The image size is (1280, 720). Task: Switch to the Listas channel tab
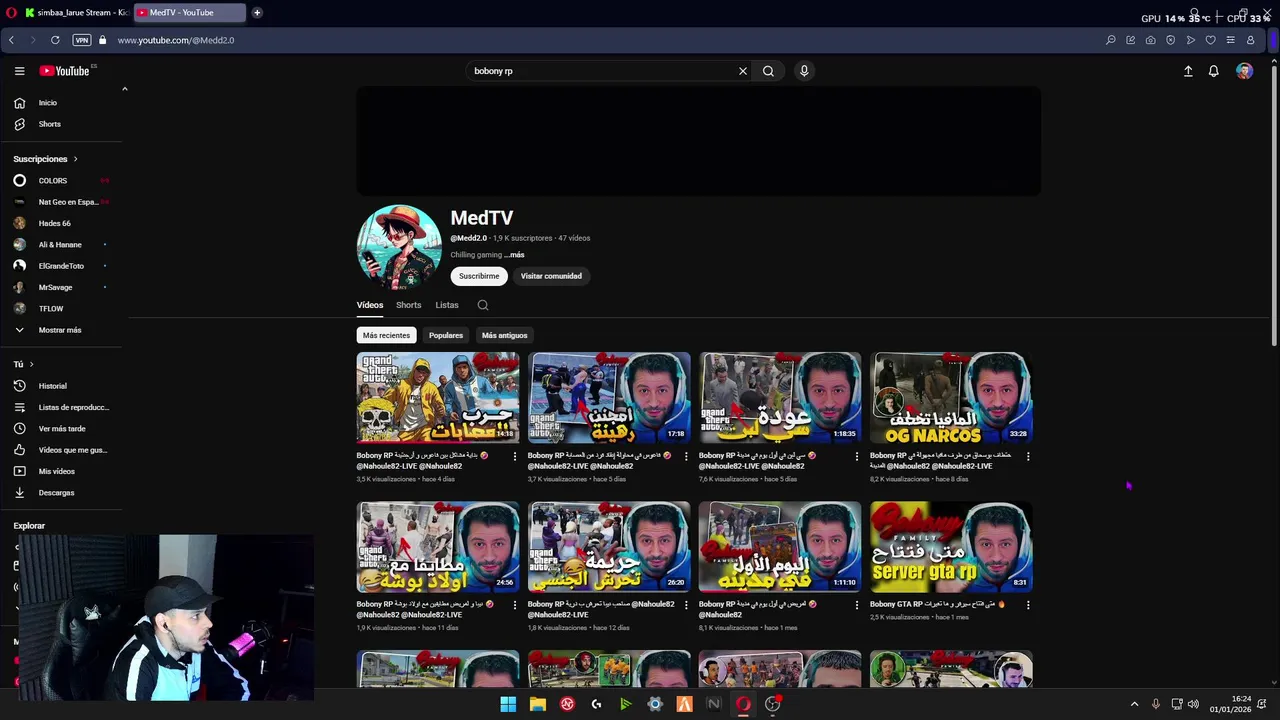tap(447, 305)
